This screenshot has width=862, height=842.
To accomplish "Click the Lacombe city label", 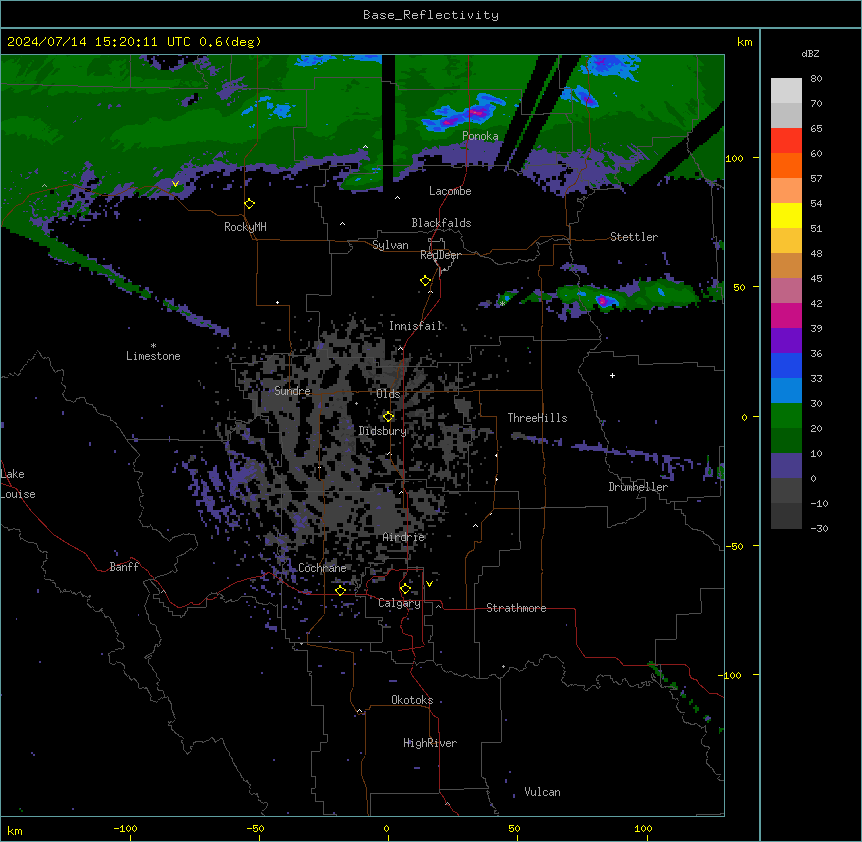I will coord(450,191).
